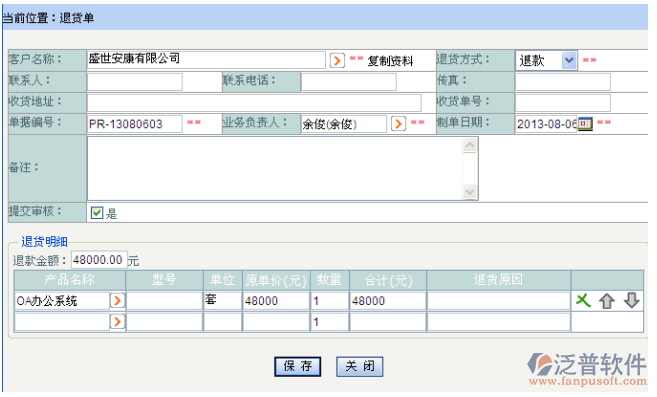Click the 复制资料 link
This screenshot has height=397, width=657.
[x=390, y=61]
